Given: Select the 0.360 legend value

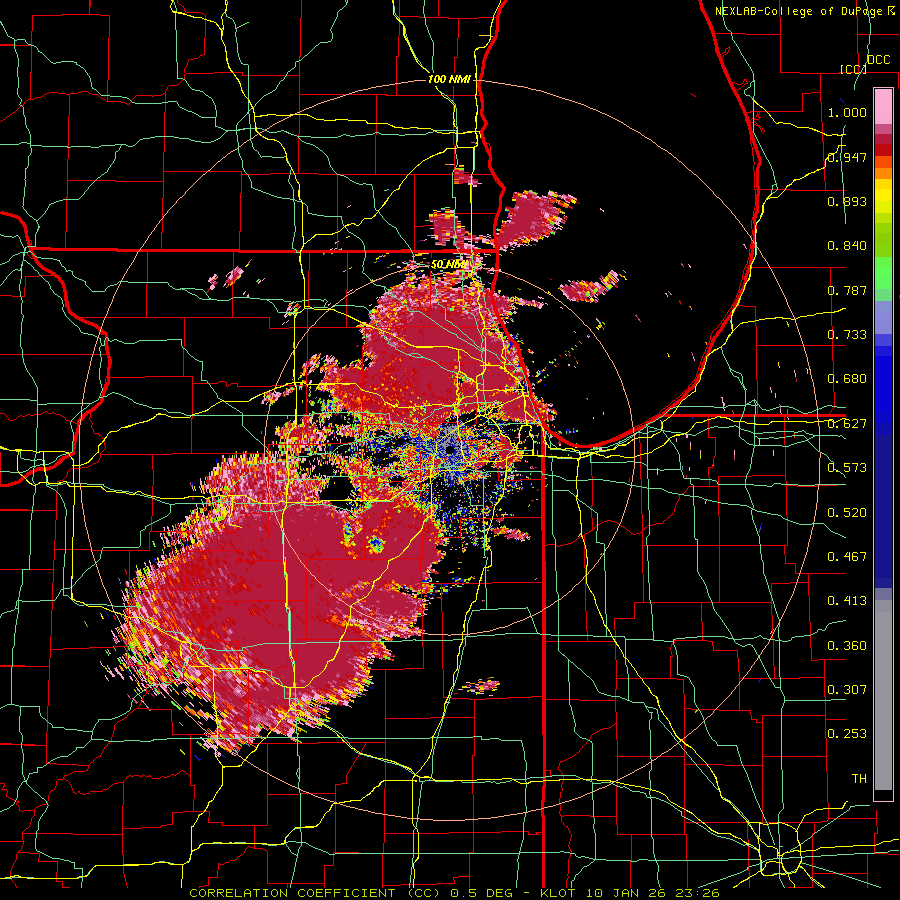Looking at the screenshot, I should (847, 646).
